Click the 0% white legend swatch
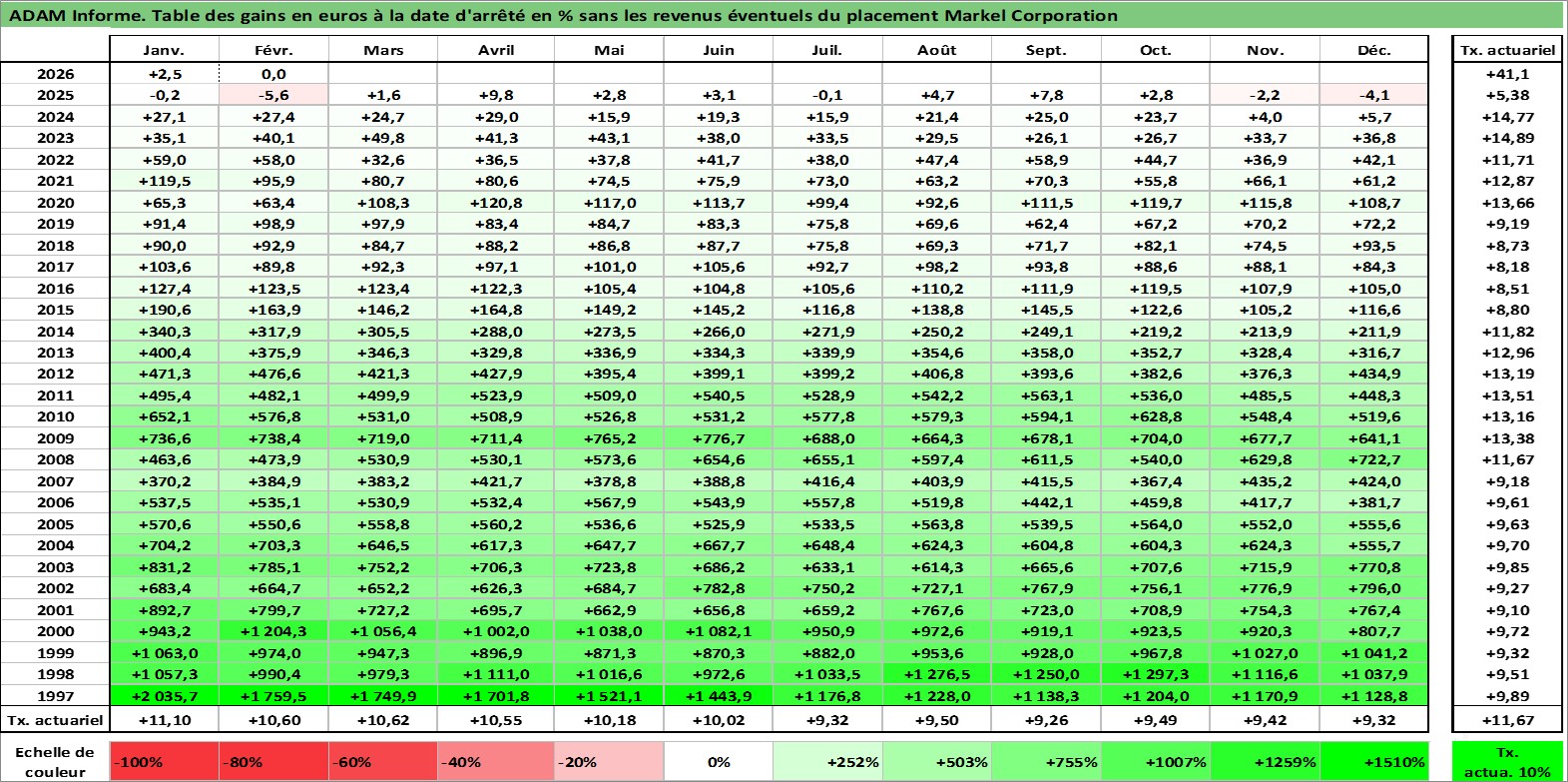This screenshot has width=1568, height=782. (x=719, y=762)
